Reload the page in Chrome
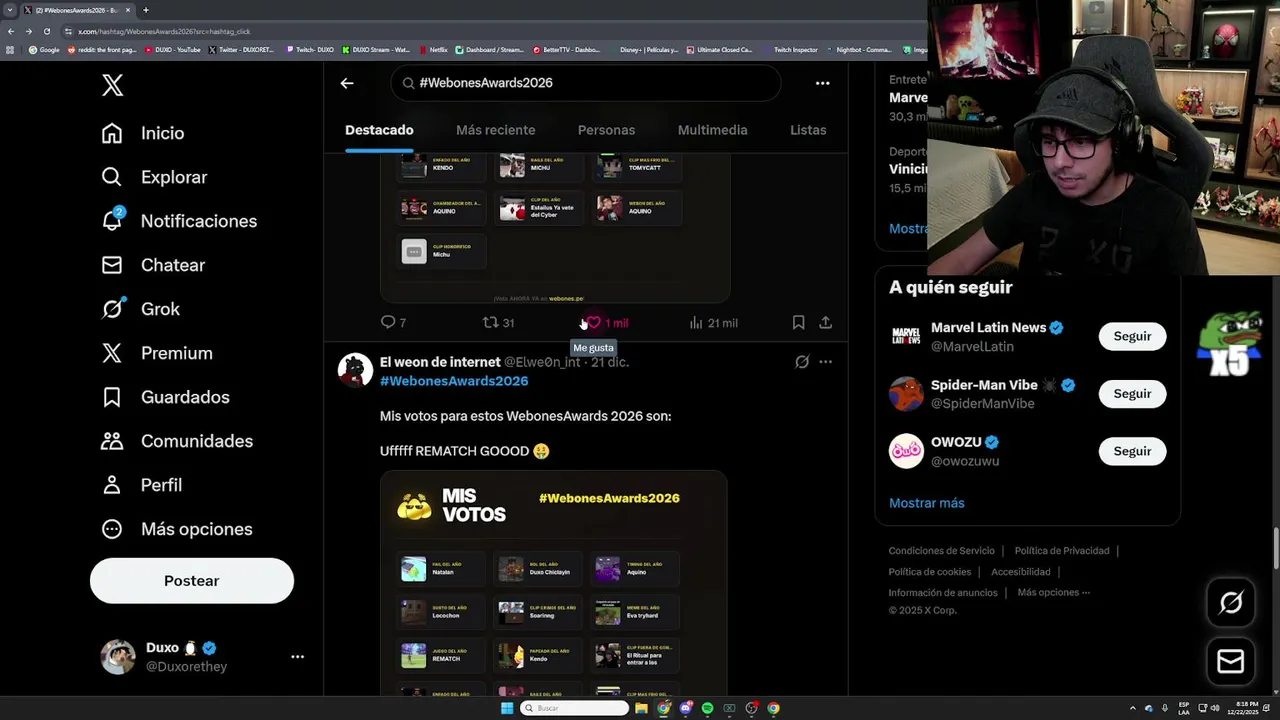The width and height of the screenshot is (1280, 720). coord(46,31)
